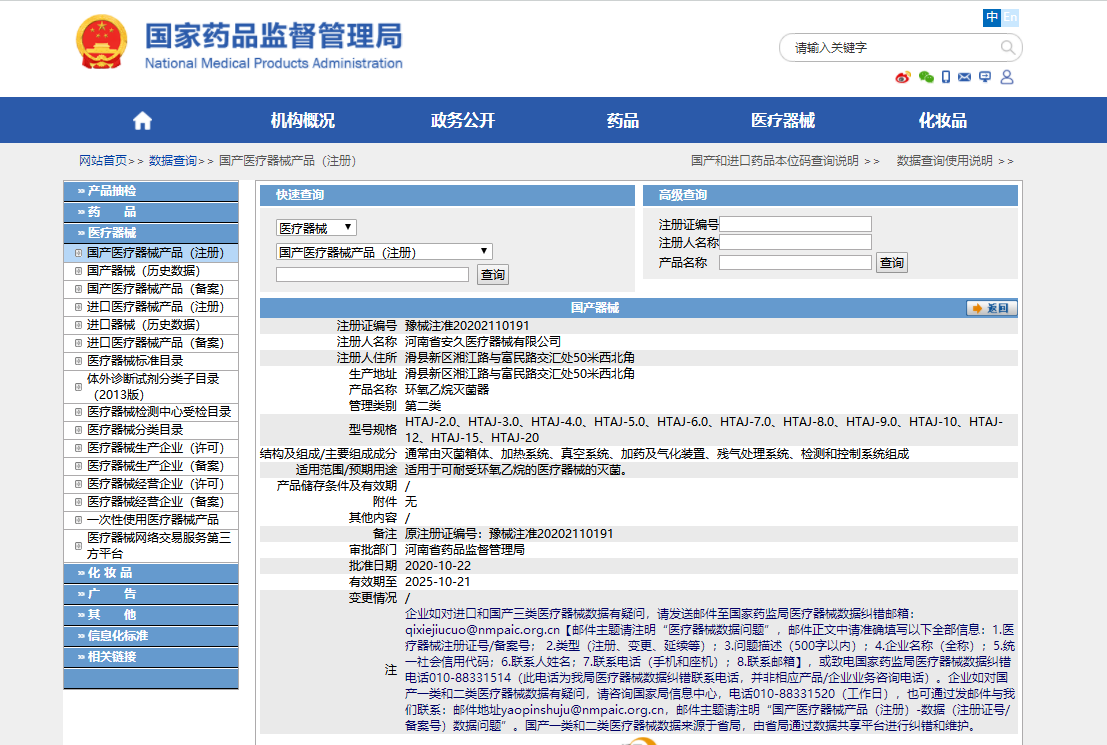
Task: Click the national emblem logo
Action: pyautogui.click(x=102, y=42)
